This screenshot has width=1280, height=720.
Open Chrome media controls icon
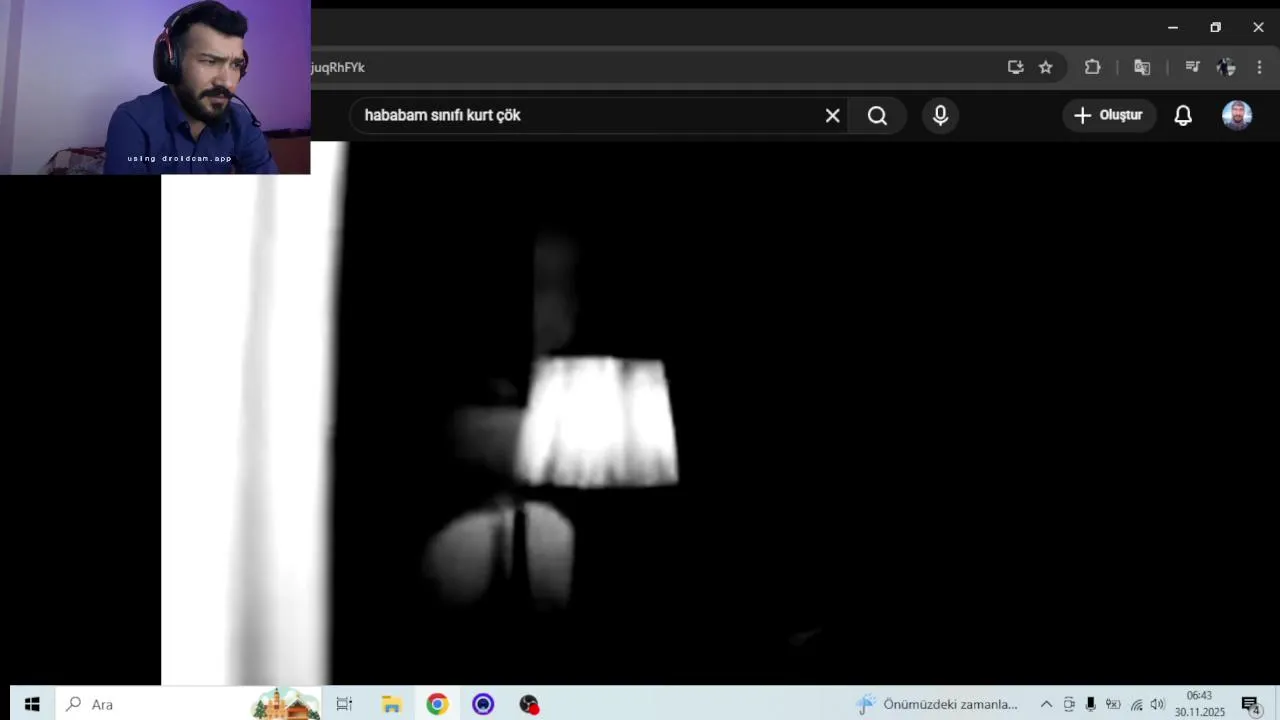[1192, 67]
